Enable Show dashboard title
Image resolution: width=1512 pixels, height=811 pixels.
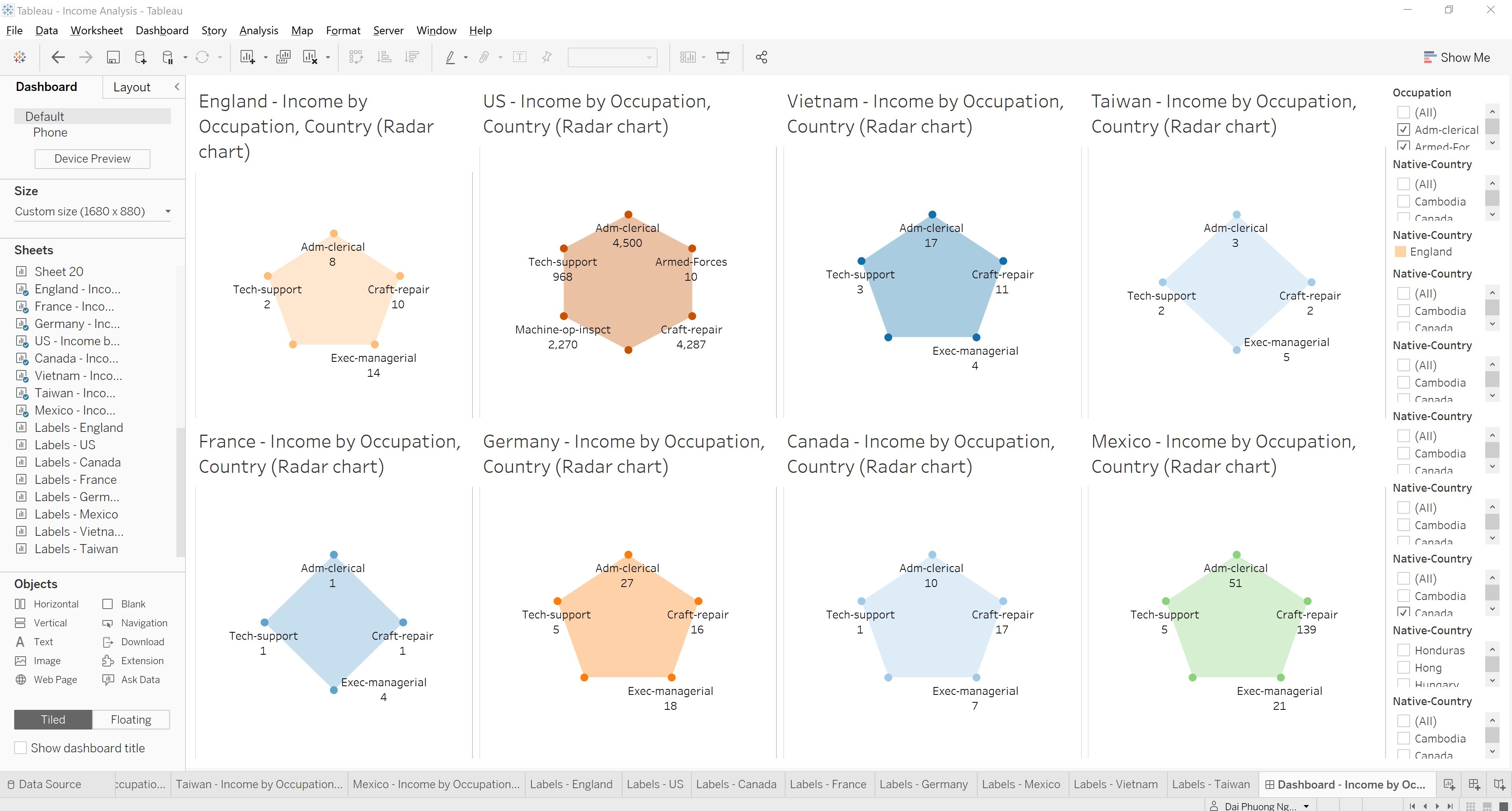[x=20, y=748]
